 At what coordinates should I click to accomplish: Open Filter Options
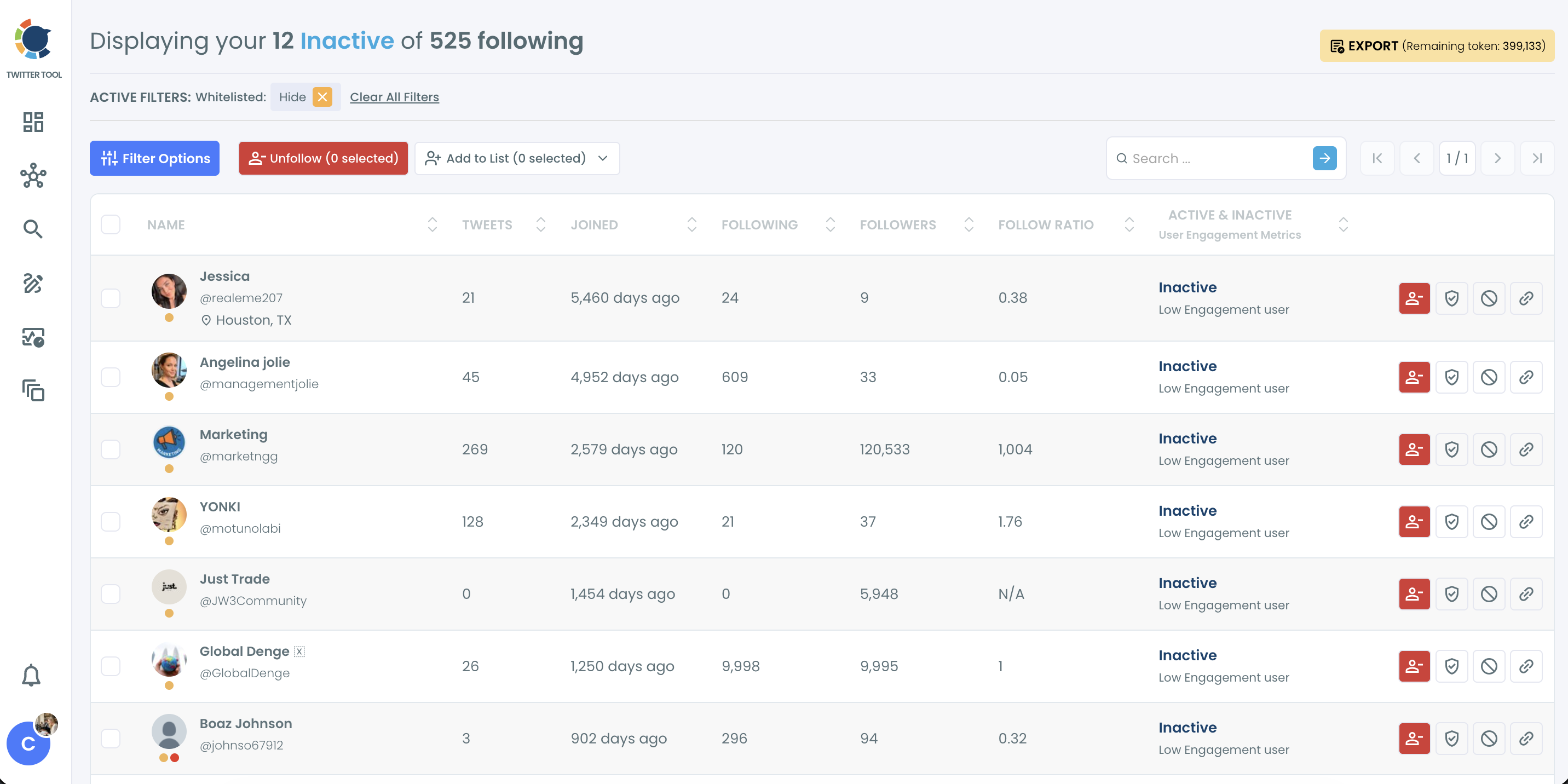pyautogui.click(x=154, y=158)
